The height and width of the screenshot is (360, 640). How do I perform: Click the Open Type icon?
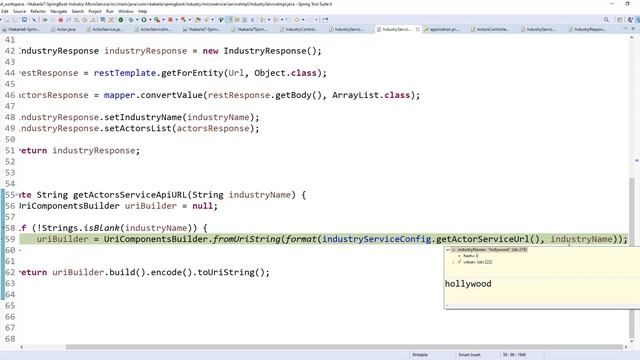198,20
